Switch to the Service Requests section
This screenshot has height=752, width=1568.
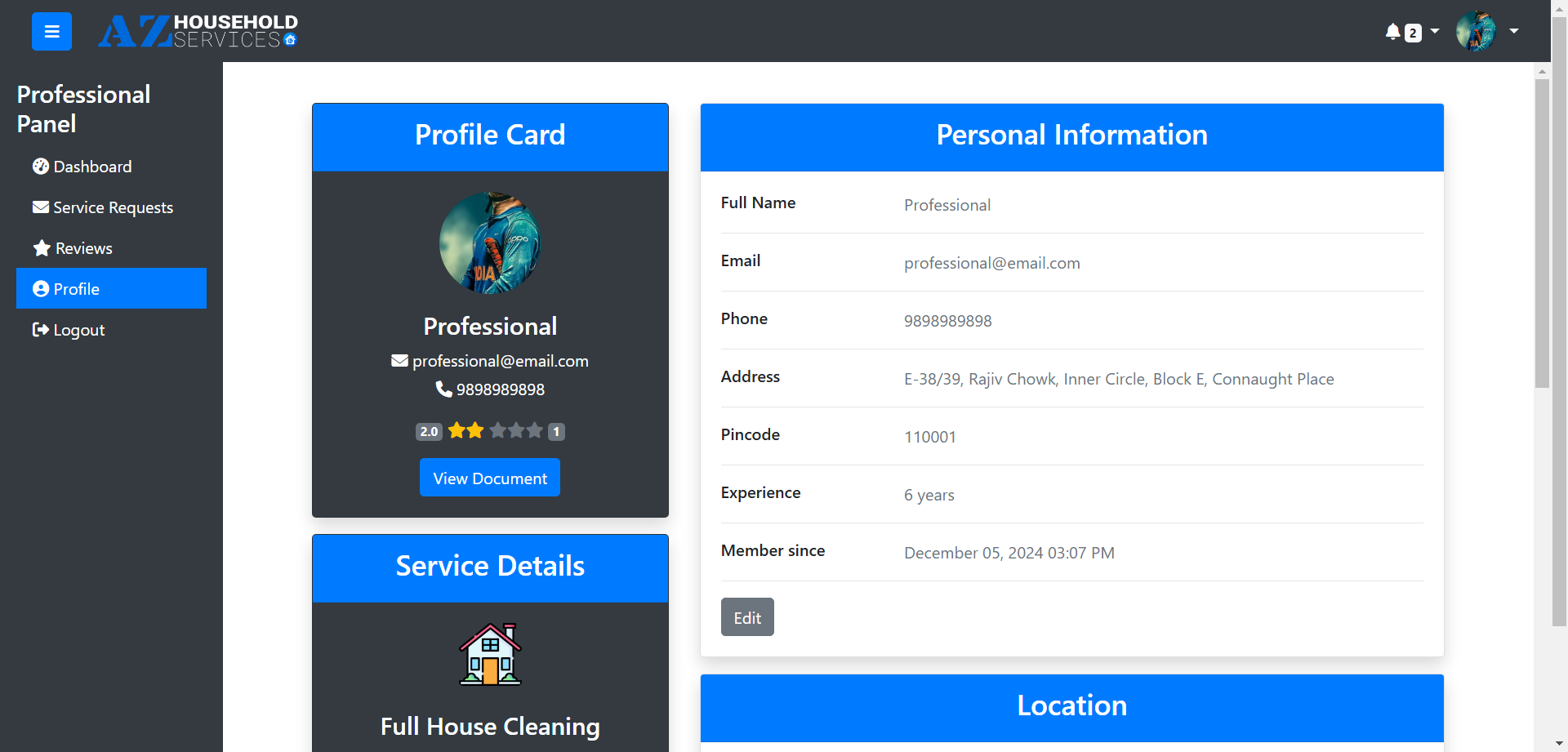(x=112, y=207)
